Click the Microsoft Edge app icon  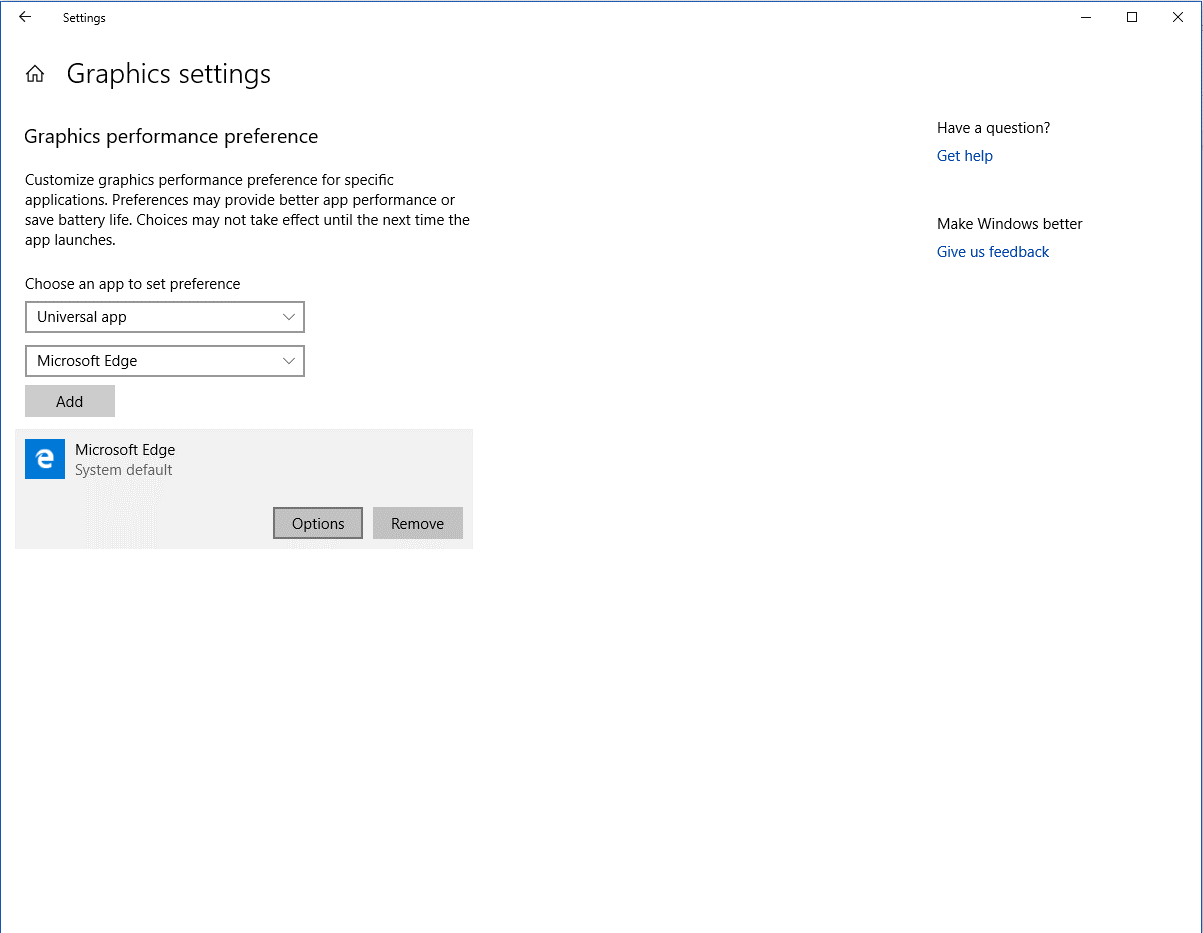click(x=45, y=459)
